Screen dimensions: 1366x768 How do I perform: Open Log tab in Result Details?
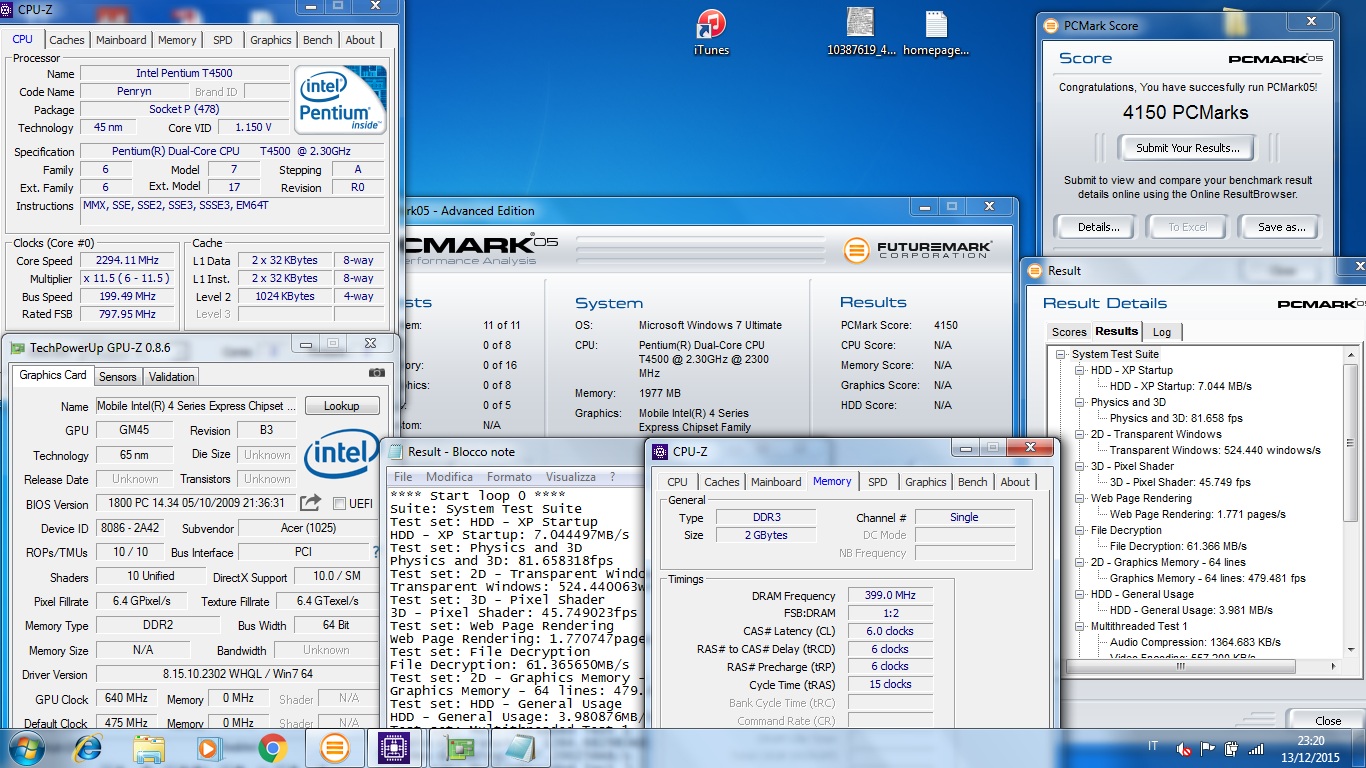[1162, 332]
